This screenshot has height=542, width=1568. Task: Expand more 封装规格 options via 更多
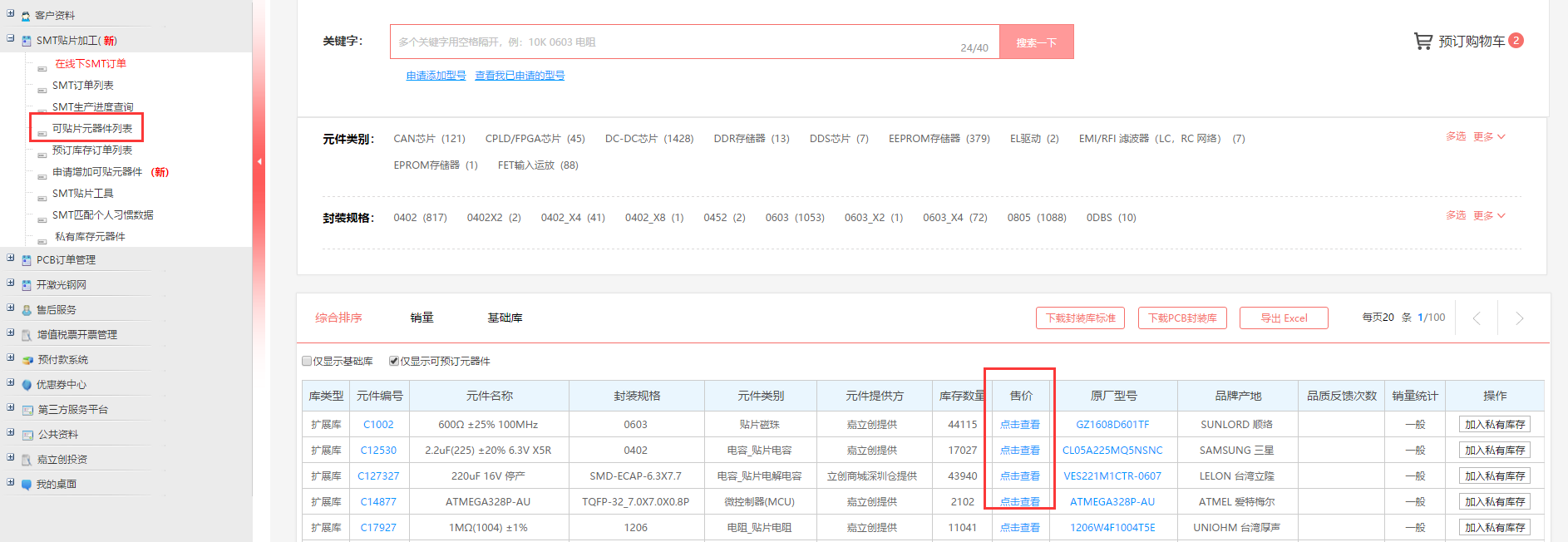click(x=1488, y=215)
